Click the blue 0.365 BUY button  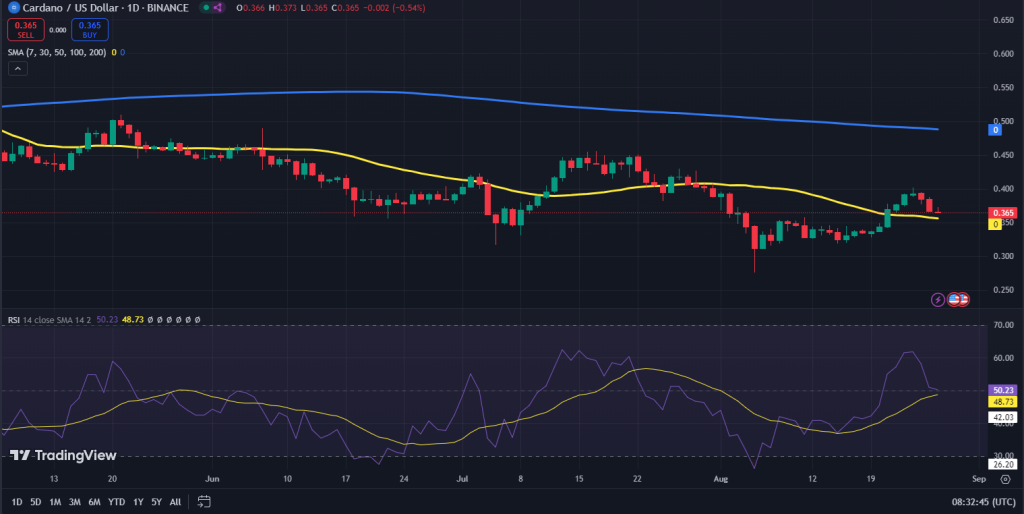[89, 29]
